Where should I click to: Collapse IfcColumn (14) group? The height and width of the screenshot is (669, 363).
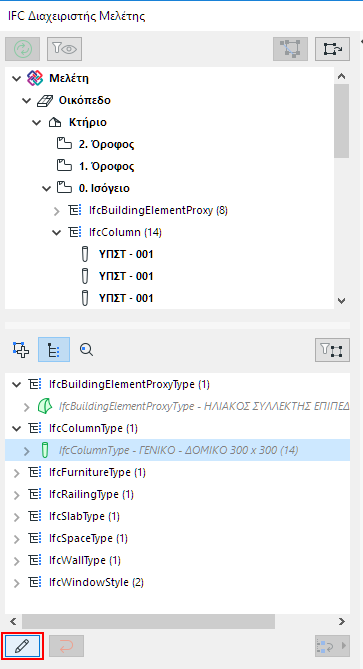(x=57, y=233)
